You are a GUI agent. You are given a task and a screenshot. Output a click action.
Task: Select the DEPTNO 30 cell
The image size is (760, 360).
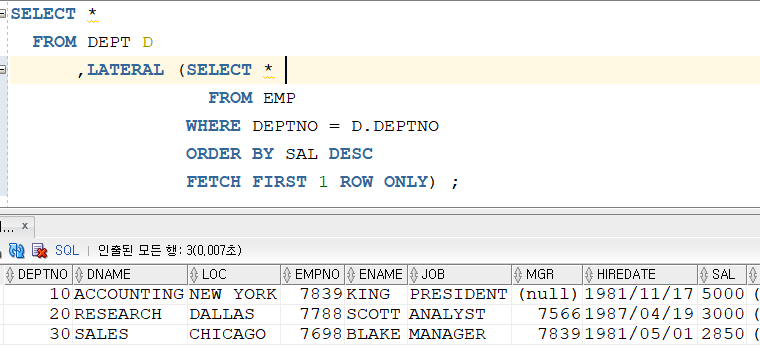38,334
